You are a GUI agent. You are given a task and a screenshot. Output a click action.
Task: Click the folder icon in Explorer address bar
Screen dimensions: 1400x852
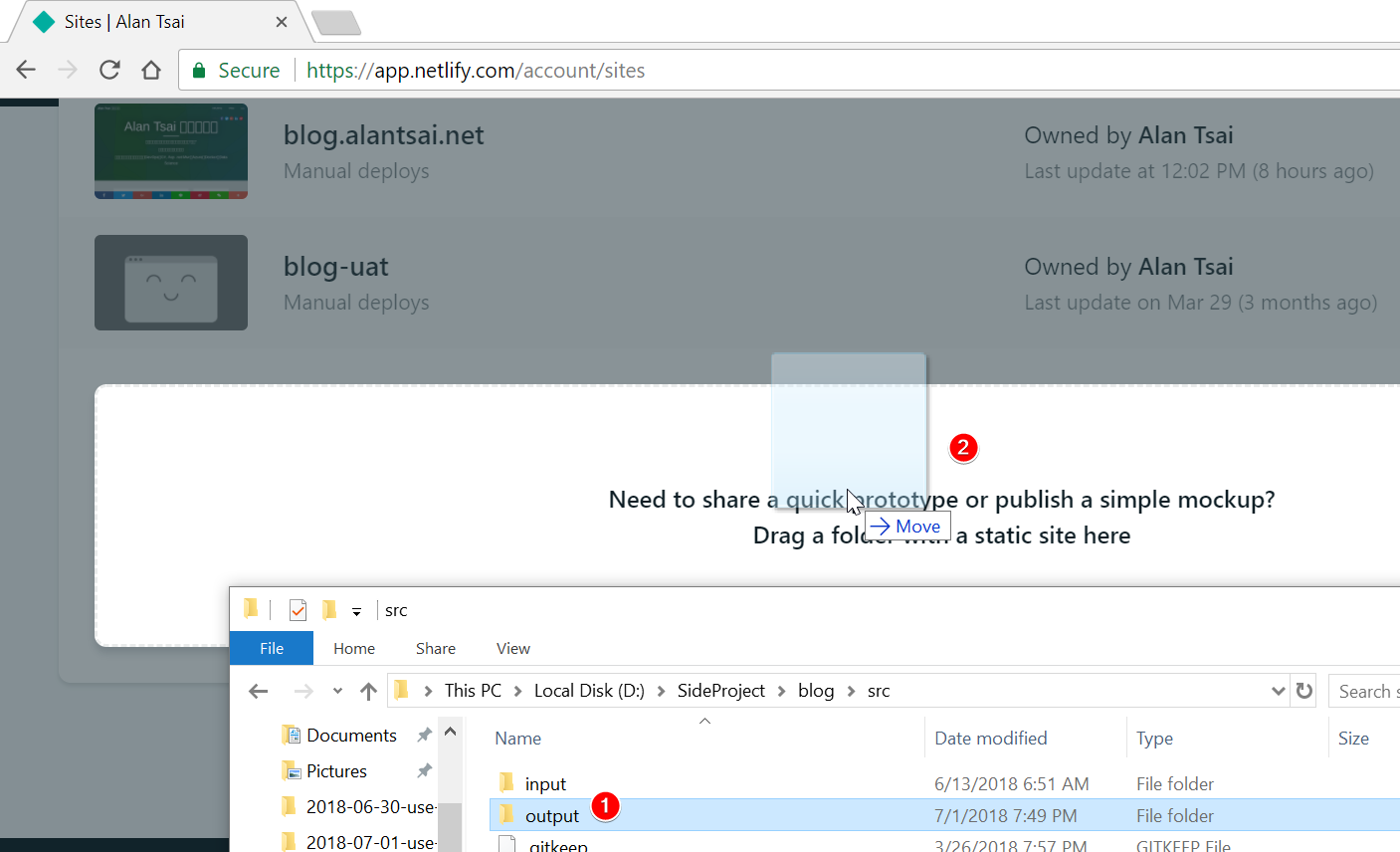401,690
